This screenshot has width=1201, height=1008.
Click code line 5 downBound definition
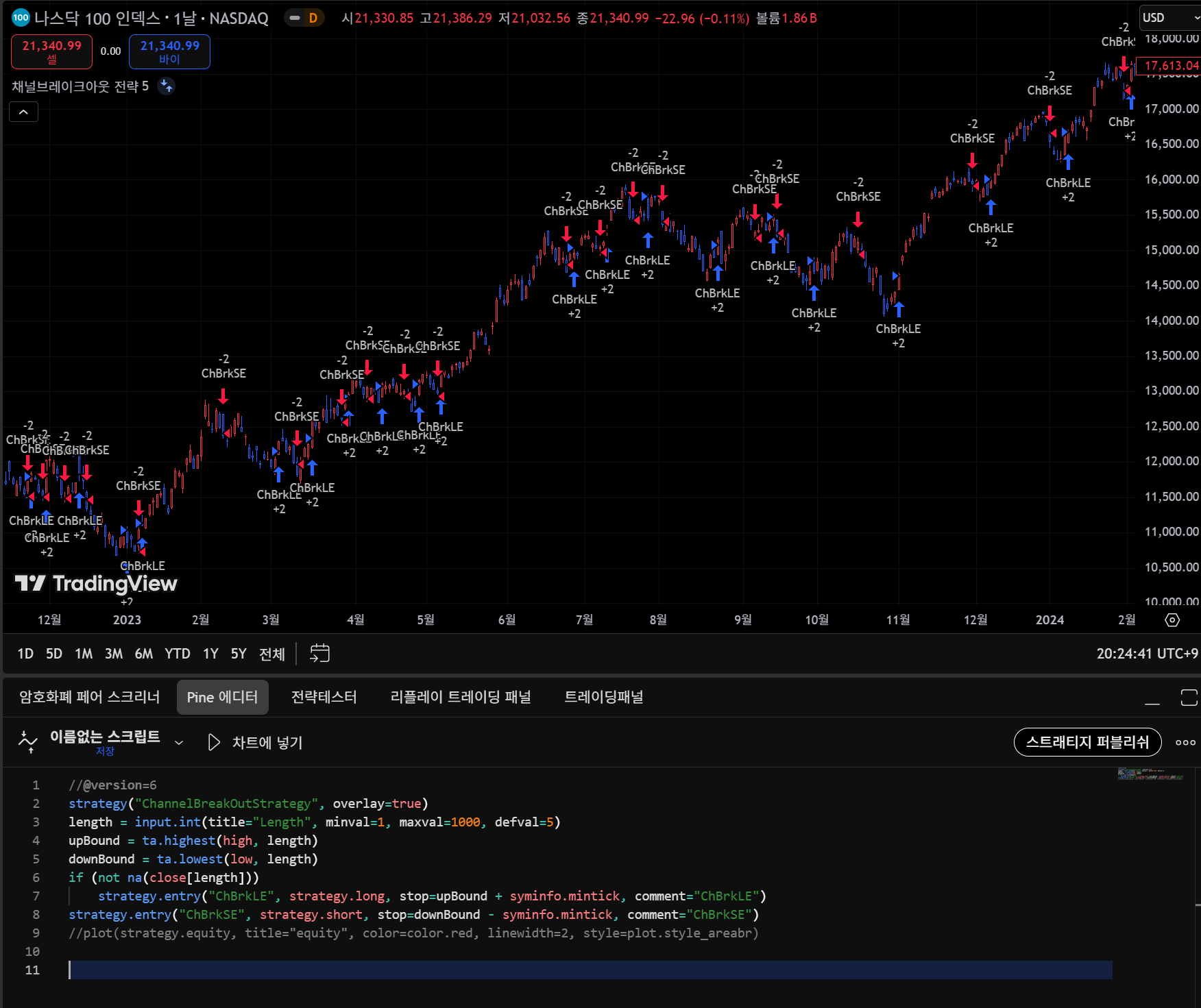click(193, 859)
